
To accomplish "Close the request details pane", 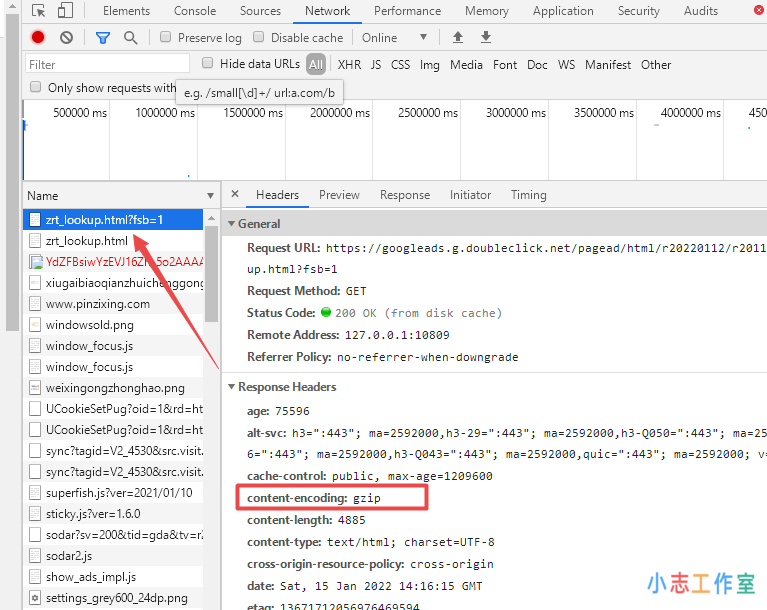I will click(234, 195).
